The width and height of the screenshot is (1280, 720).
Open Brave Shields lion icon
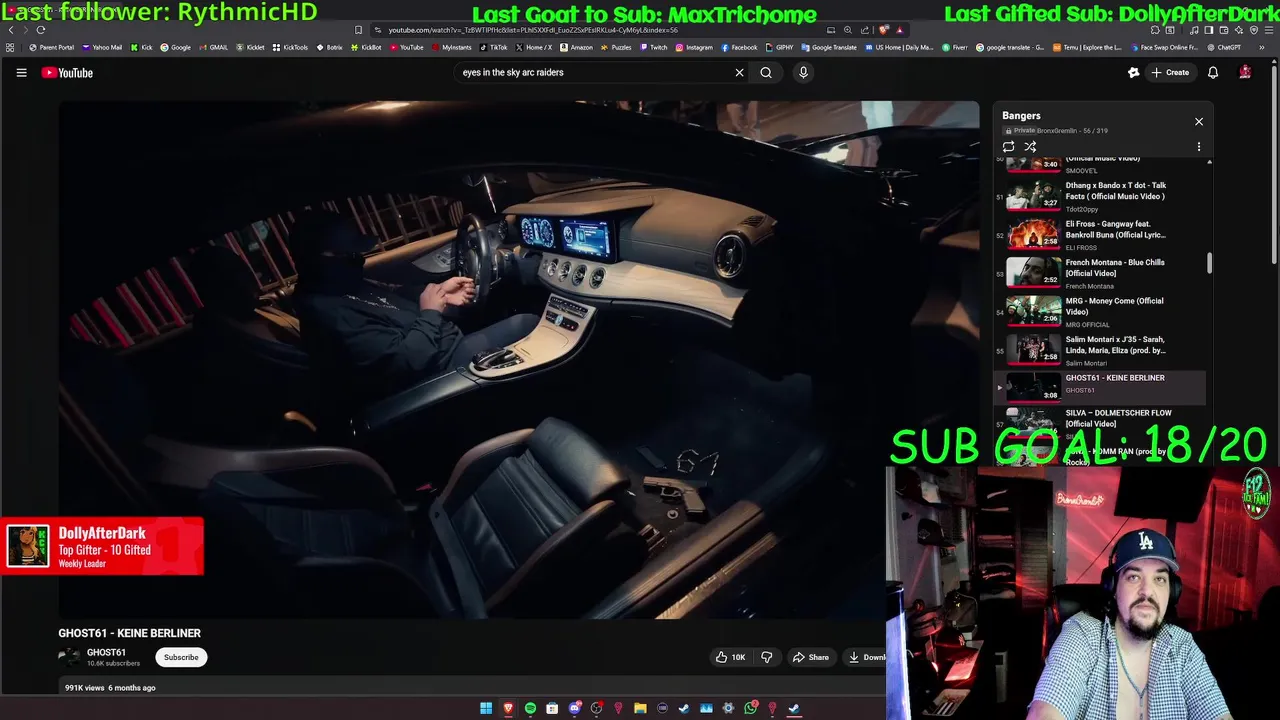point(884,30)
